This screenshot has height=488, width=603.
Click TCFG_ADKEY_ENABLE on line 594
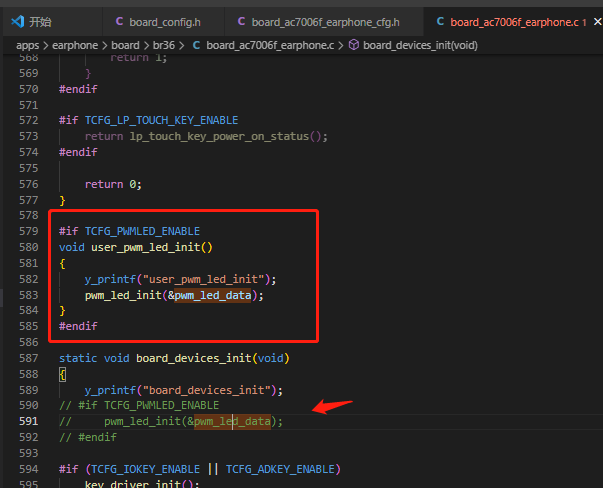tap(280, 470)
